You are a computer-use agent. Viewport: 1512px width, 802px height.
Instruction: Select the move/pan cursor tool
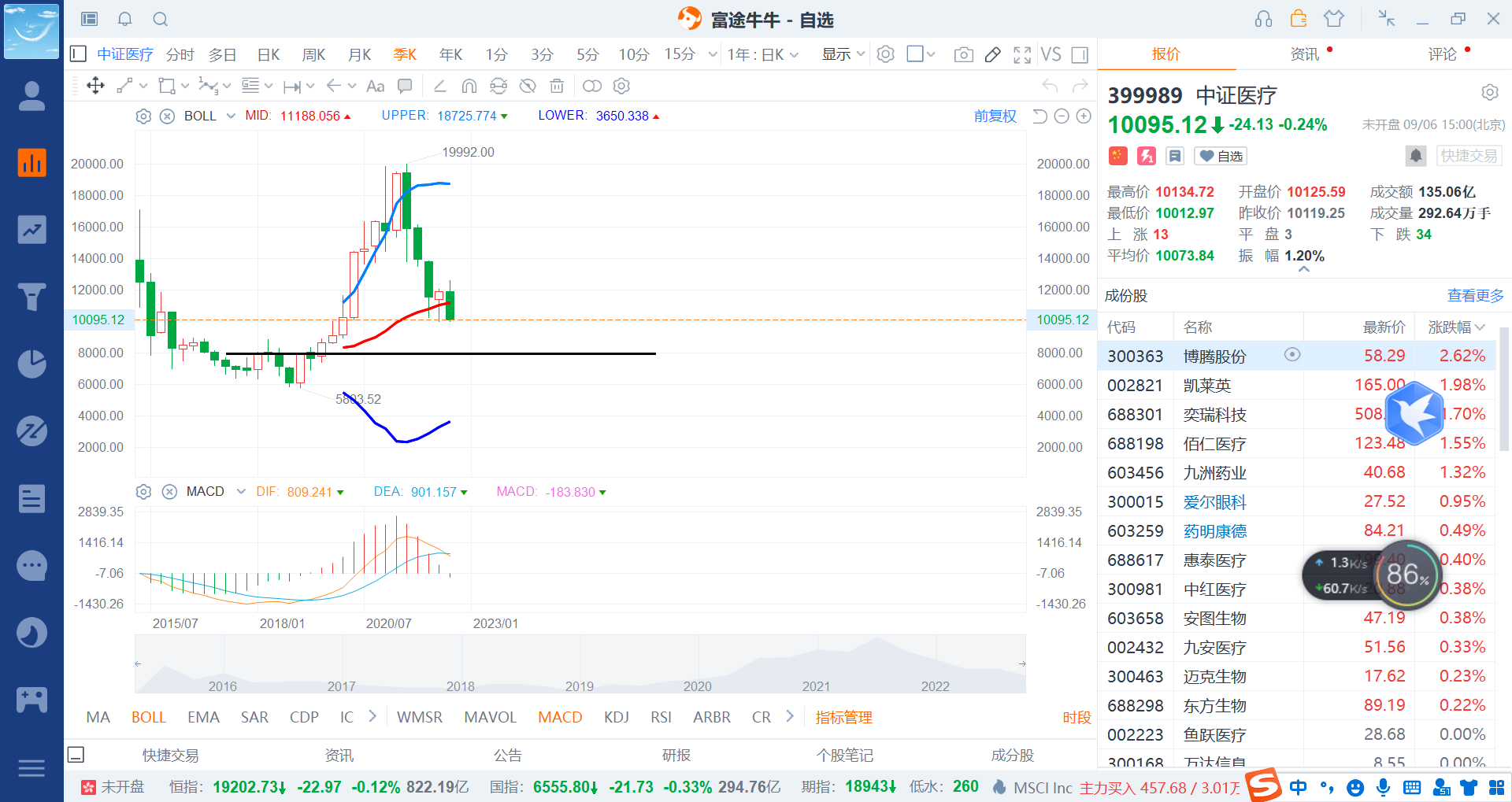[95, 86]
